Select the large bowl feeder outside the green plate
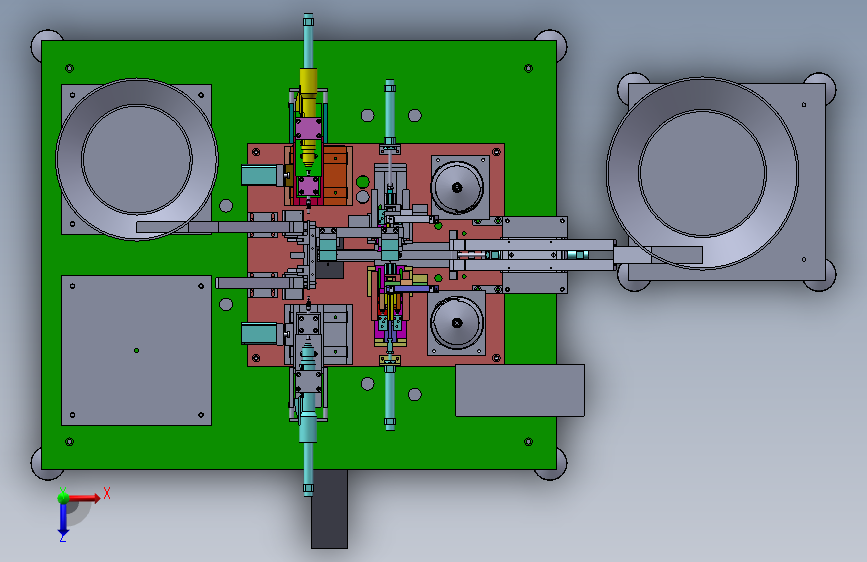The image size is (867, 562). pyautogui.click(x=703, y=173)
